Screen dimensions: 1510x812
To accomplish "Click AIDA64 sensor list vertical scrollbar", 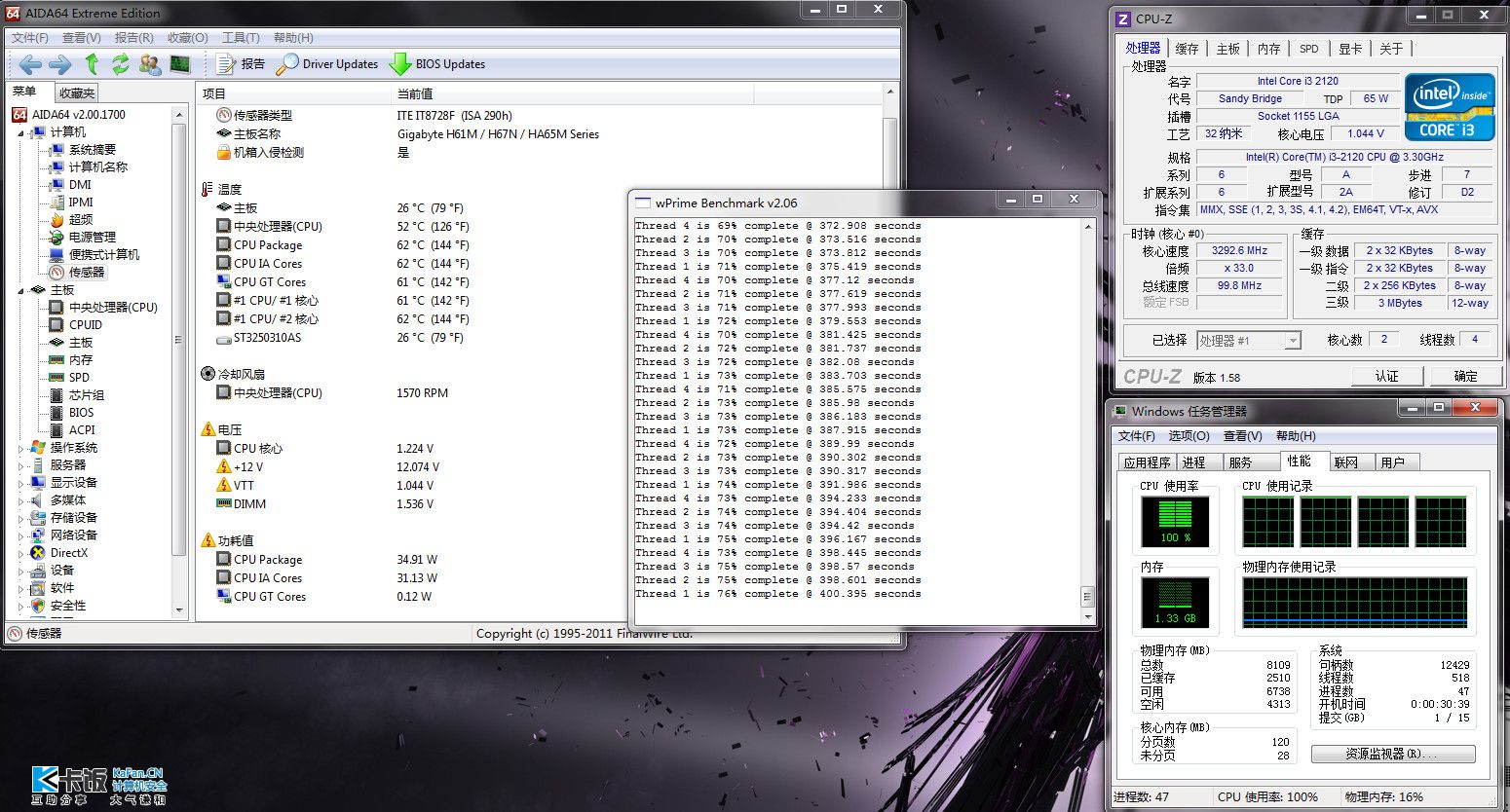I will pos(889,351).
